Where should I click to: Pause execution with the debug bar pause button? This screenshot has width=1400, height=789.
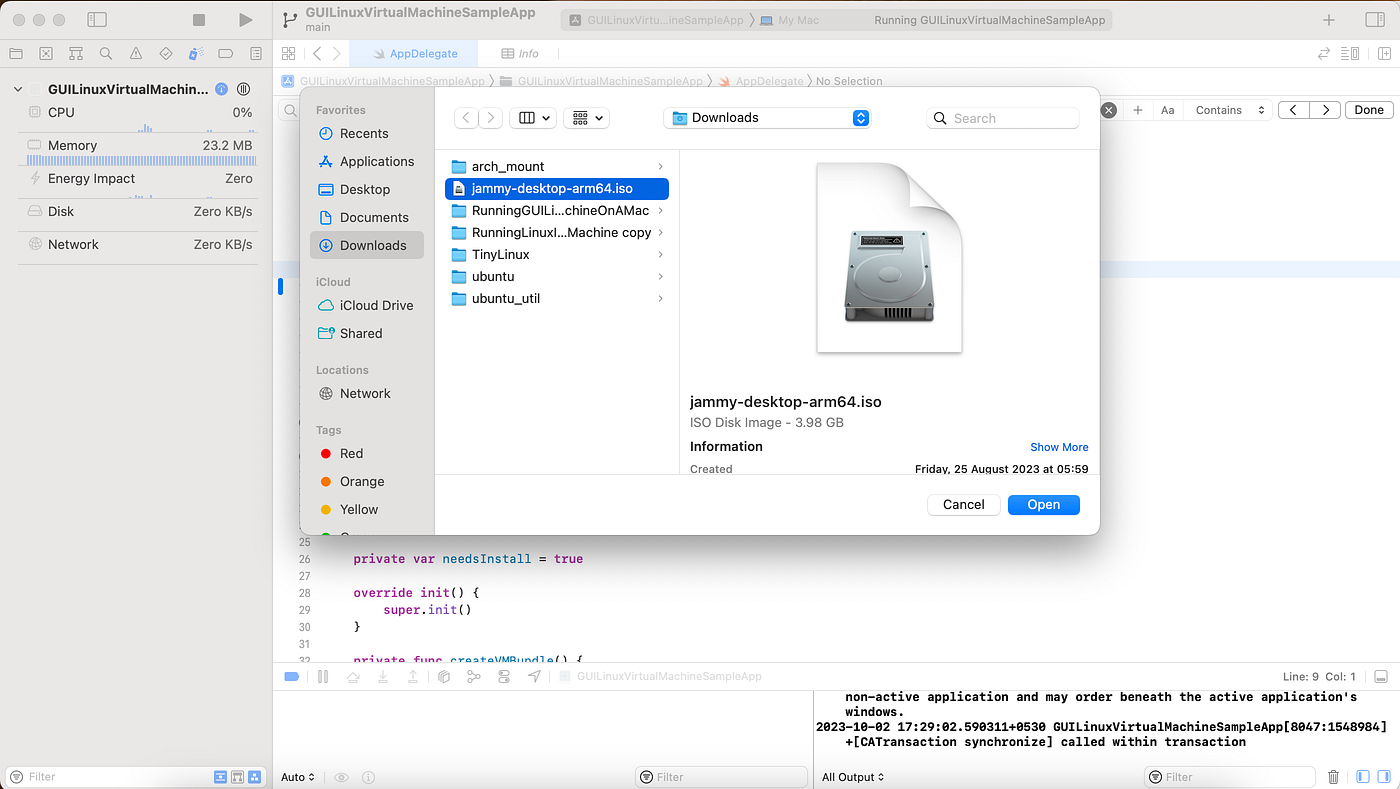[x=323, y=676]
